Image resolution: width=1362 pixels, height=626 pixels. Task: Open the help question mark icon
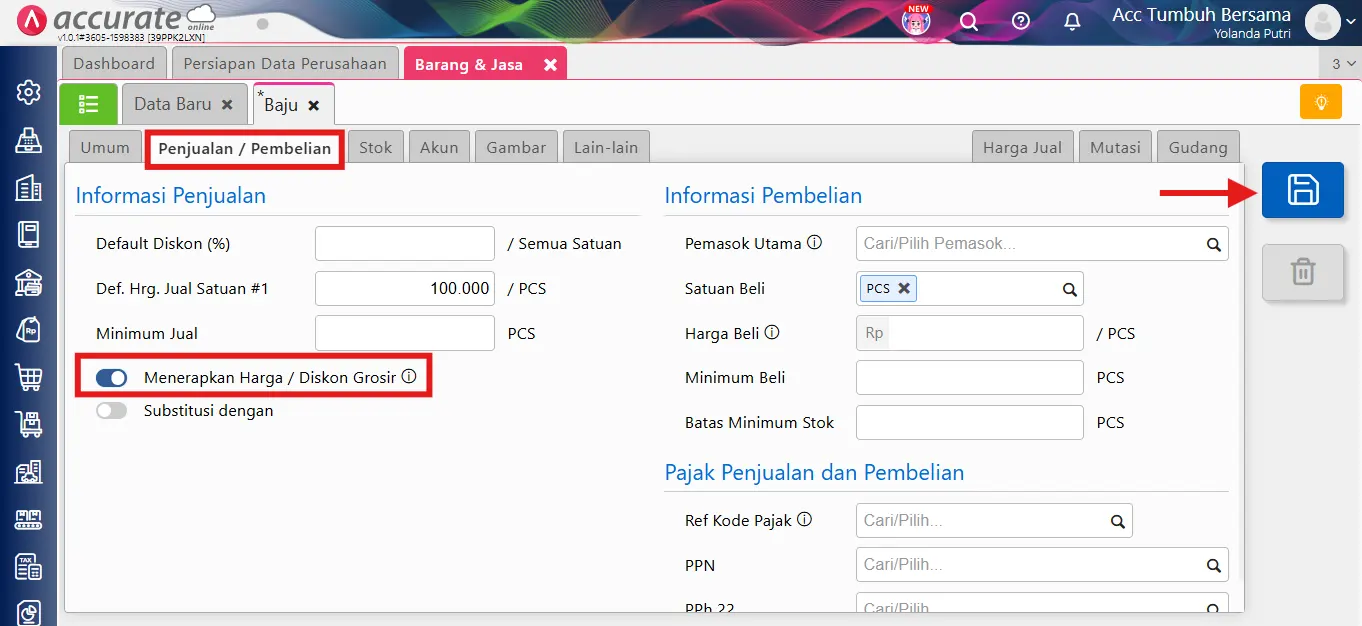pos(1020,20)
